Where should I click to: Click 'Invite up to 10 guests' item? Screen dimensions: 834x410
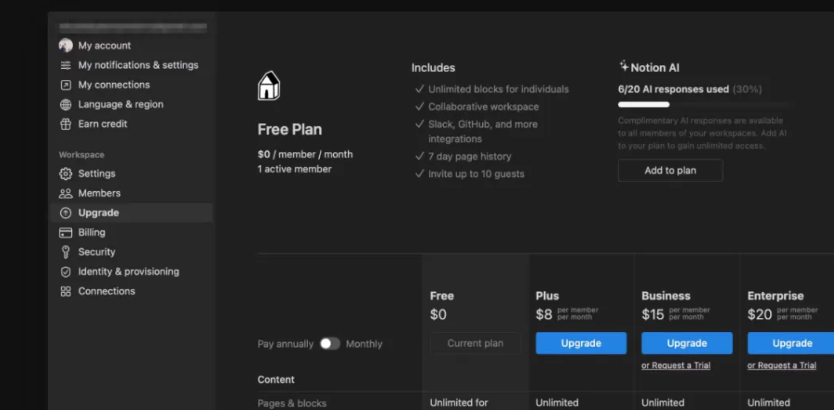pos(476,174)
